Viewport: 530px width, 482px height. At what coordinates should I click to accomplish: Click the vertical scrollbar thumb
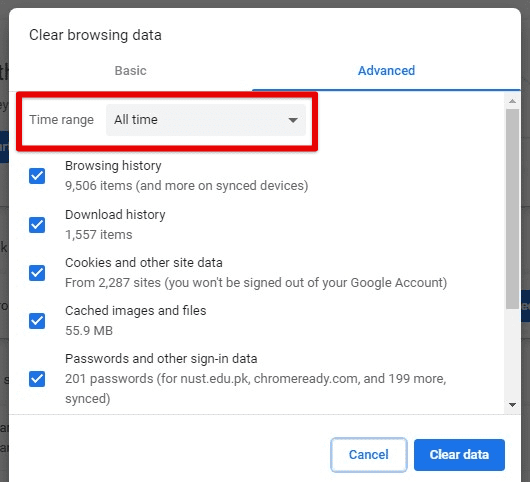coord(512,209)
